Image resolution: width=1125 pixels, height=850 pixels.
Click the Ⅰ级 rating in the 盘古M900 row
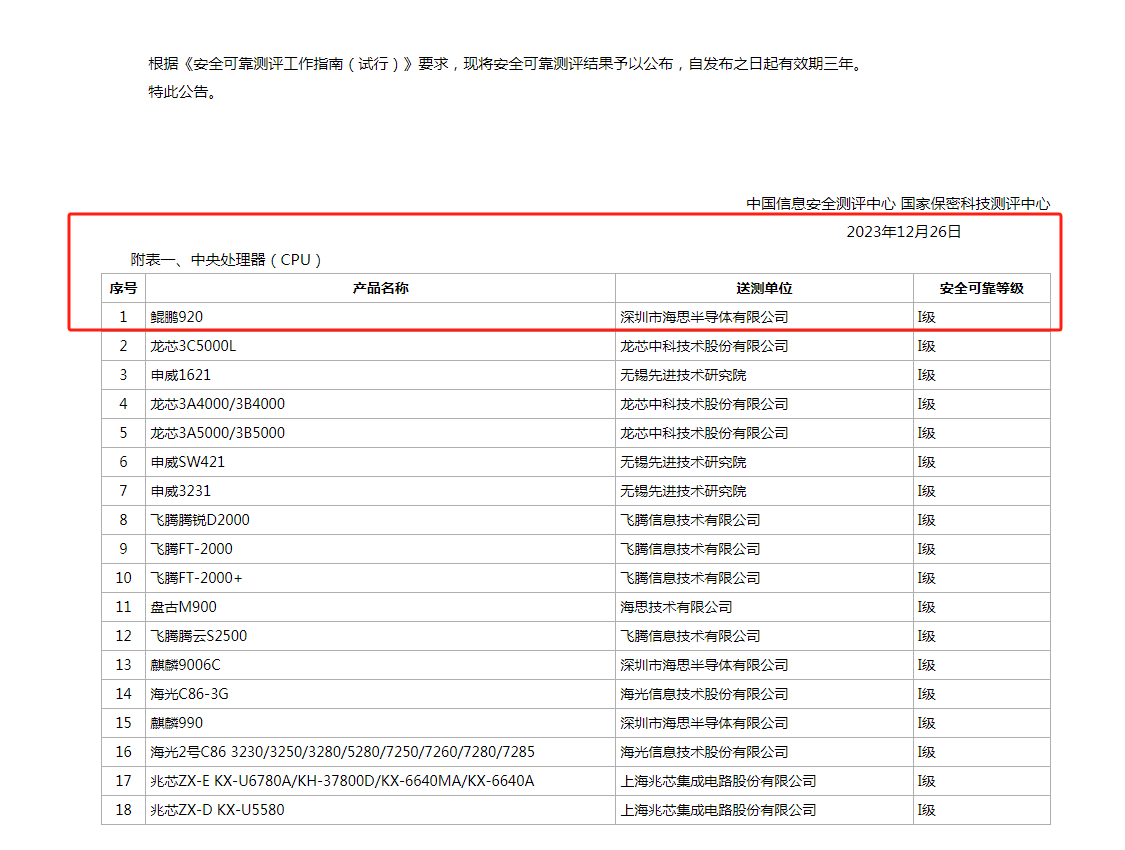point(927,607)
